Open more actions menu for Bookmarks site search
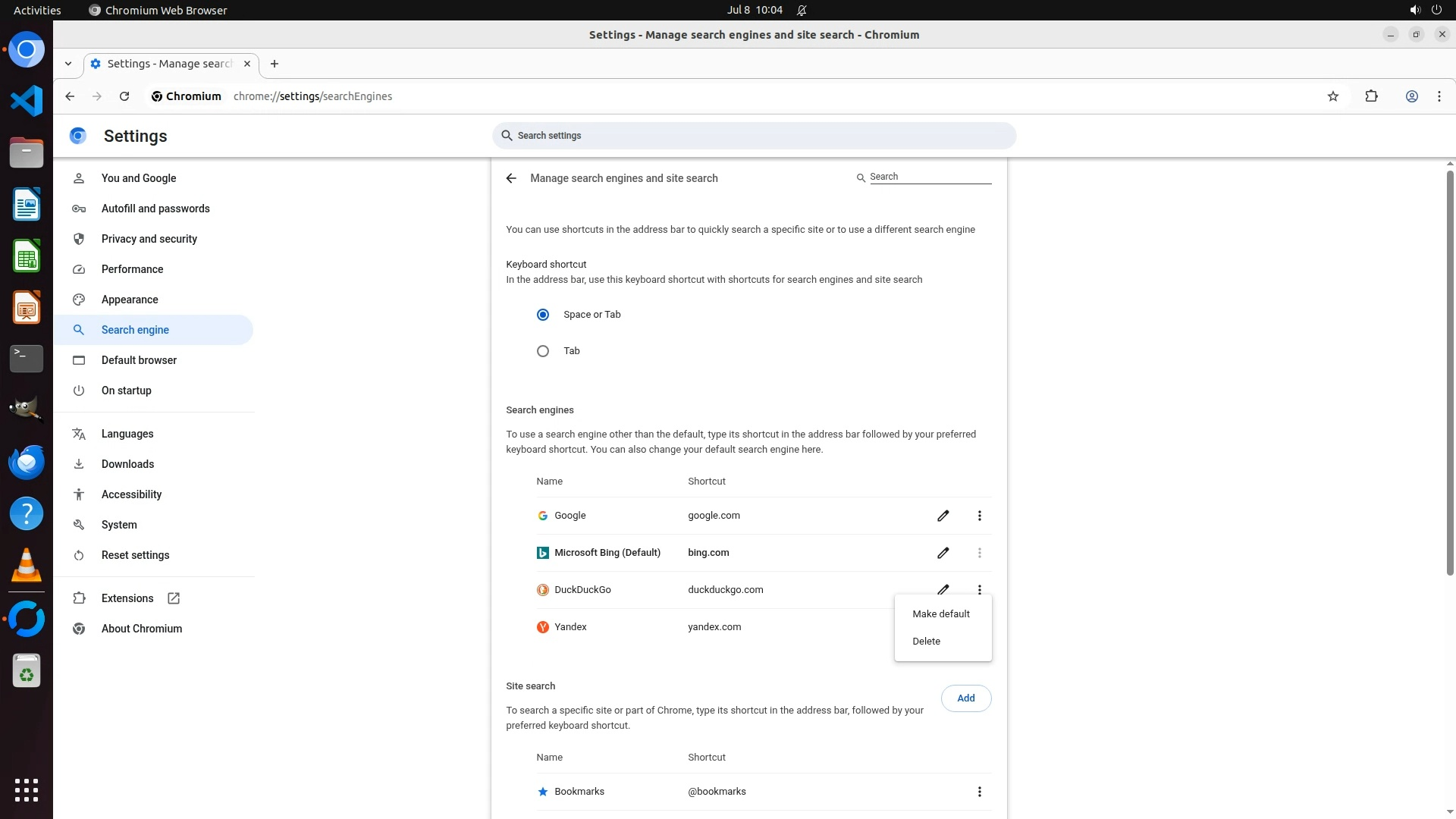 980,792
